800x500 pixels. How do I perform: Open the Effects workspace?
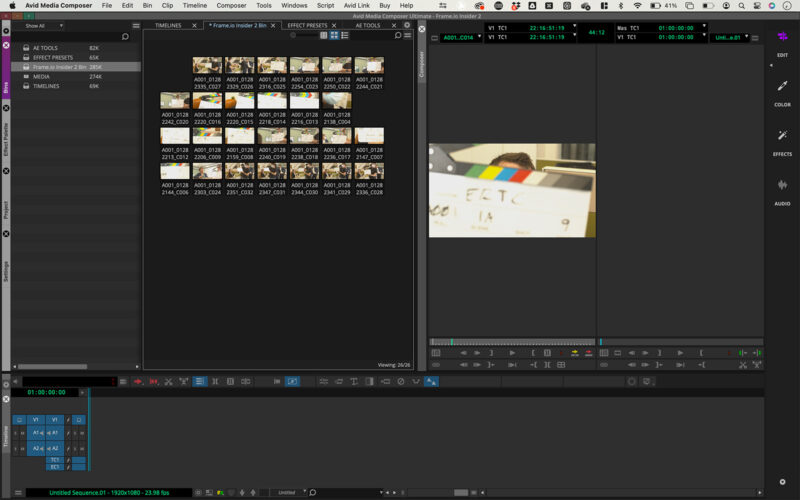click(782, 142)
